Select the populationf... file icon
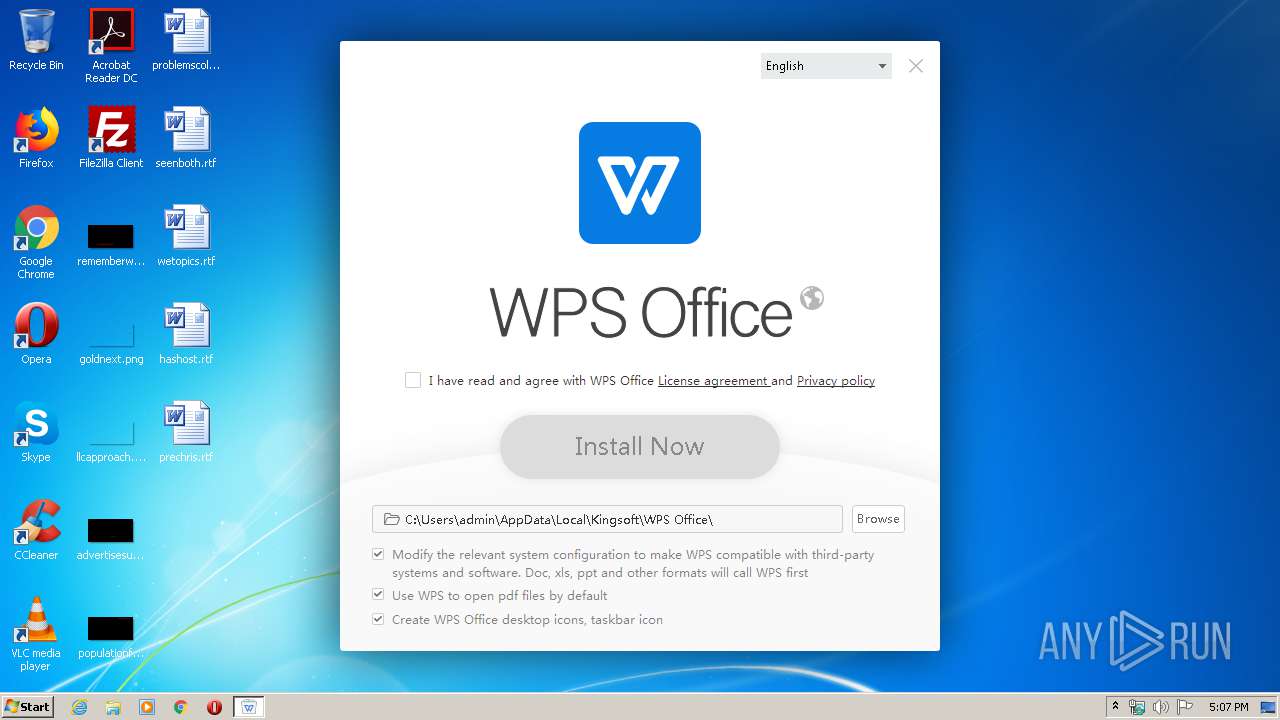Image resolution: width=1280 pixels, height=720 pixels. pyautogui.click(x=111, y=636)
